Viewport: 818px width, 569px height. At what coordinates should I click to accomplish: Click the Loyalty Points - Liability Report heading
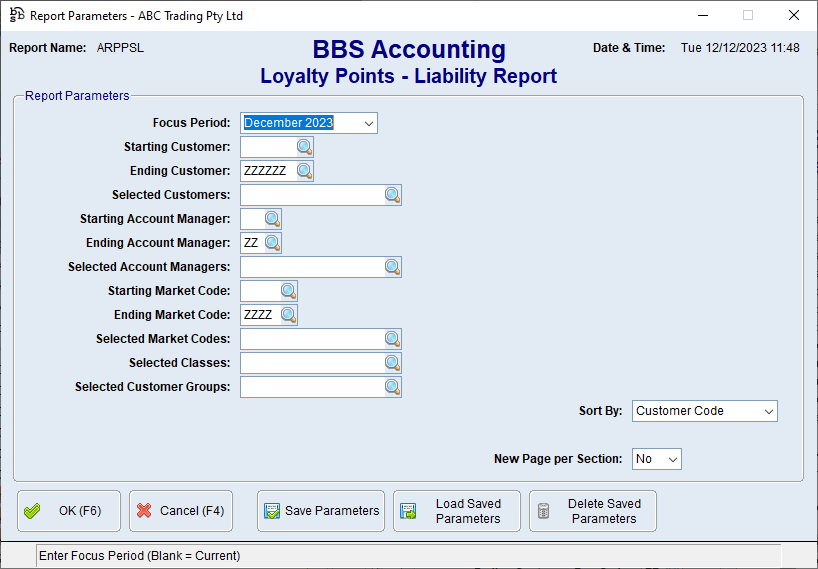408,76
